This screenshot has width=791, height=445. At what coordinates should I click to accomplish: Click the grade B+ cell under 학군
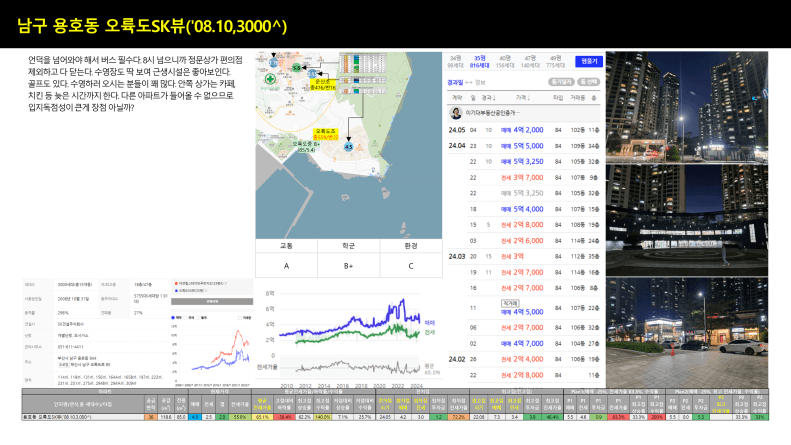[x=349, y=265]
